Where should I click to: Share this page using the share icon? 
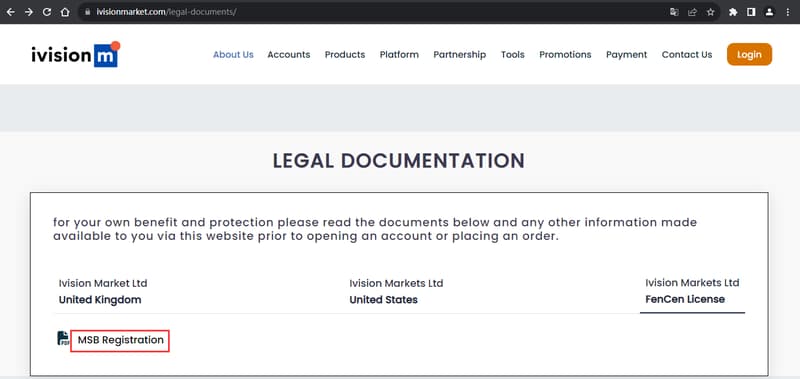[x=692, y=12]
